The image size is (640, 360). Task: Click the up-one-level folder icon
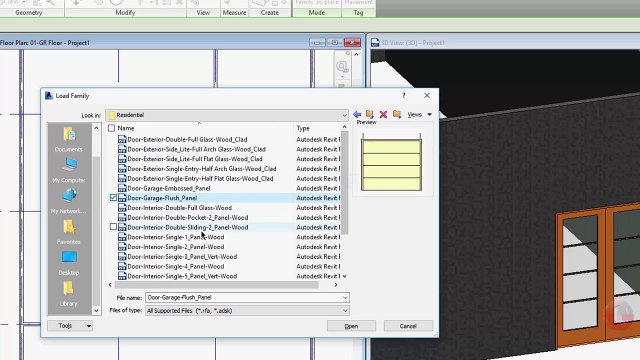(370, 114)
